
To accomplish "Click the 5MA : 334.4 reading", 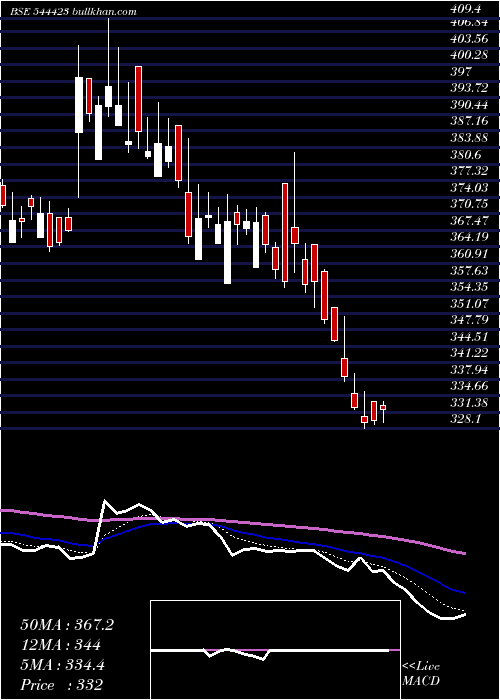I will [63, 665].
